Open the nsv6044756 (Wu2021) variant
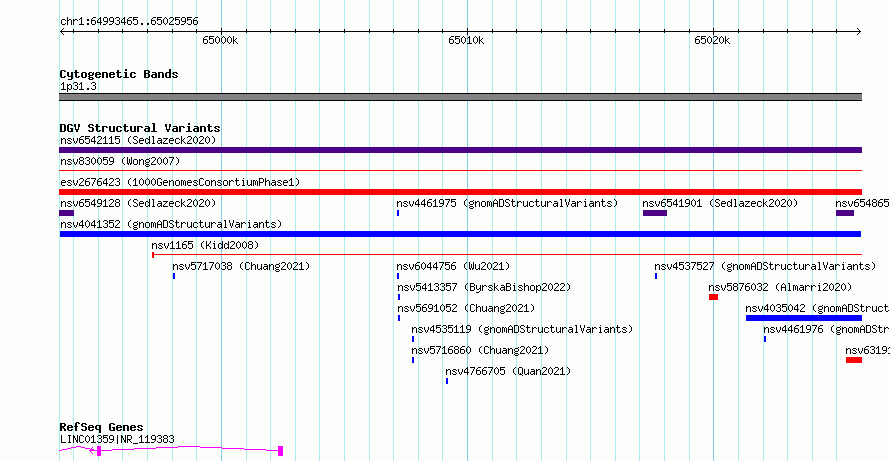890x461 pixels. [x=453, y=266]
